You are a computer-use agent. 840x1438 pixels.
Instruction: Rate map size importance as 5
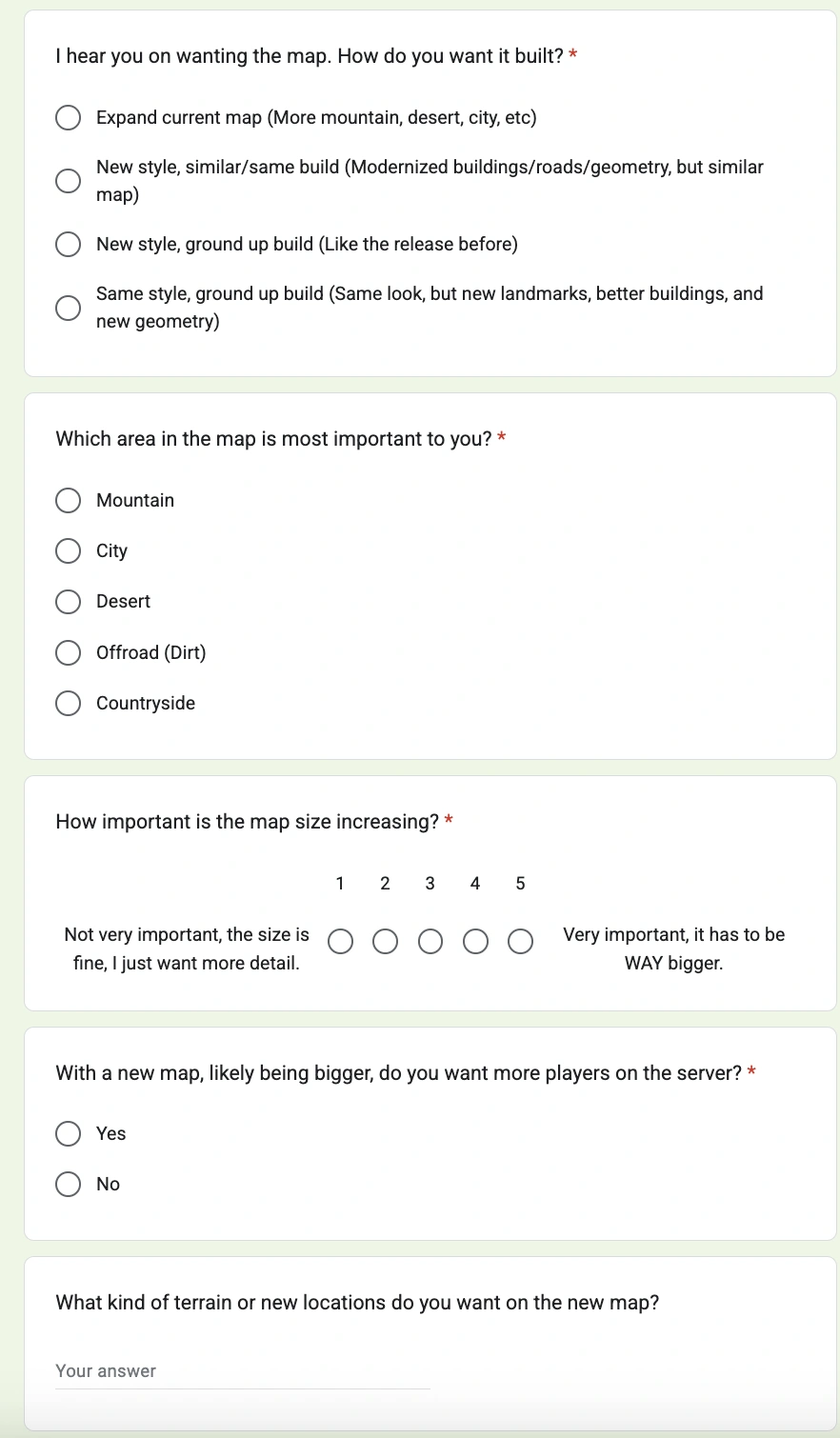click(x=520, y=942)
